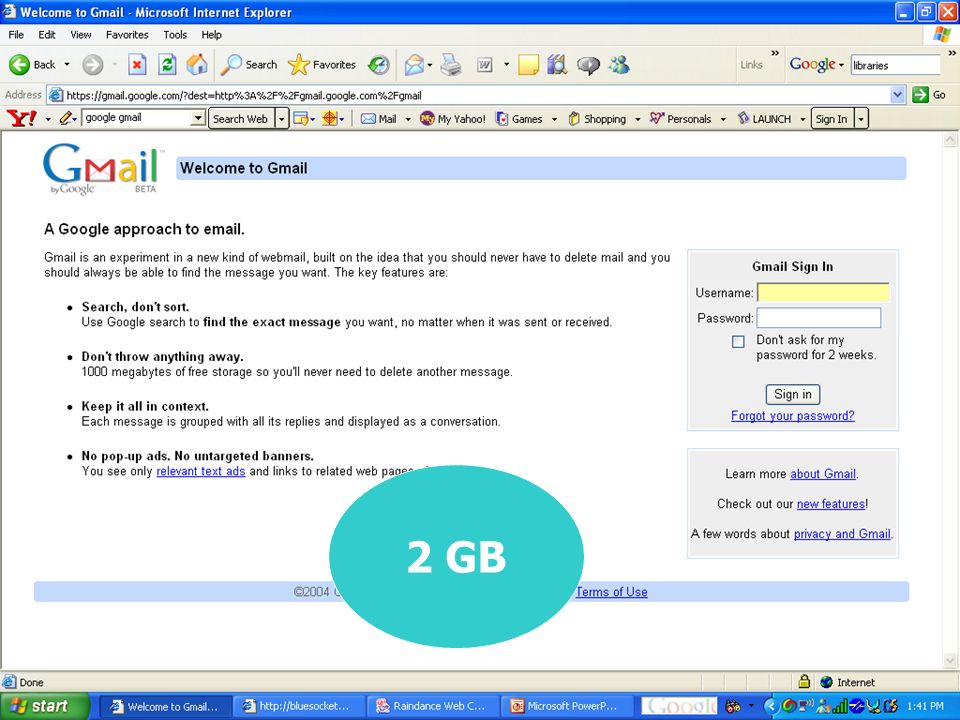
Task: Open Personals on the Yahoo toolbar
Action: 680,119
